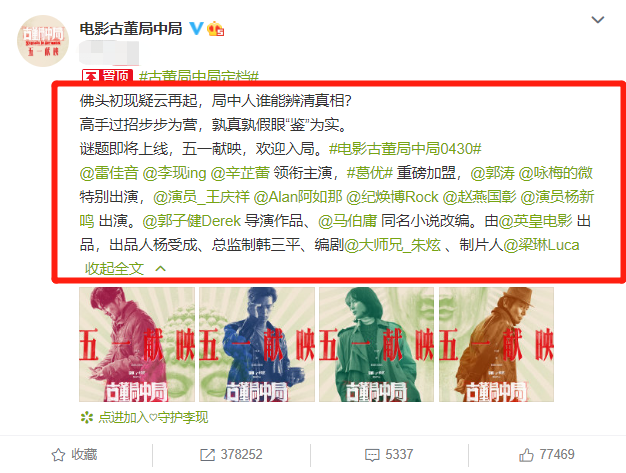Viewport: 626px width, 473px height.
Task: Like the post with the 77469 thumbs-up icon
Action: [526, 455]
